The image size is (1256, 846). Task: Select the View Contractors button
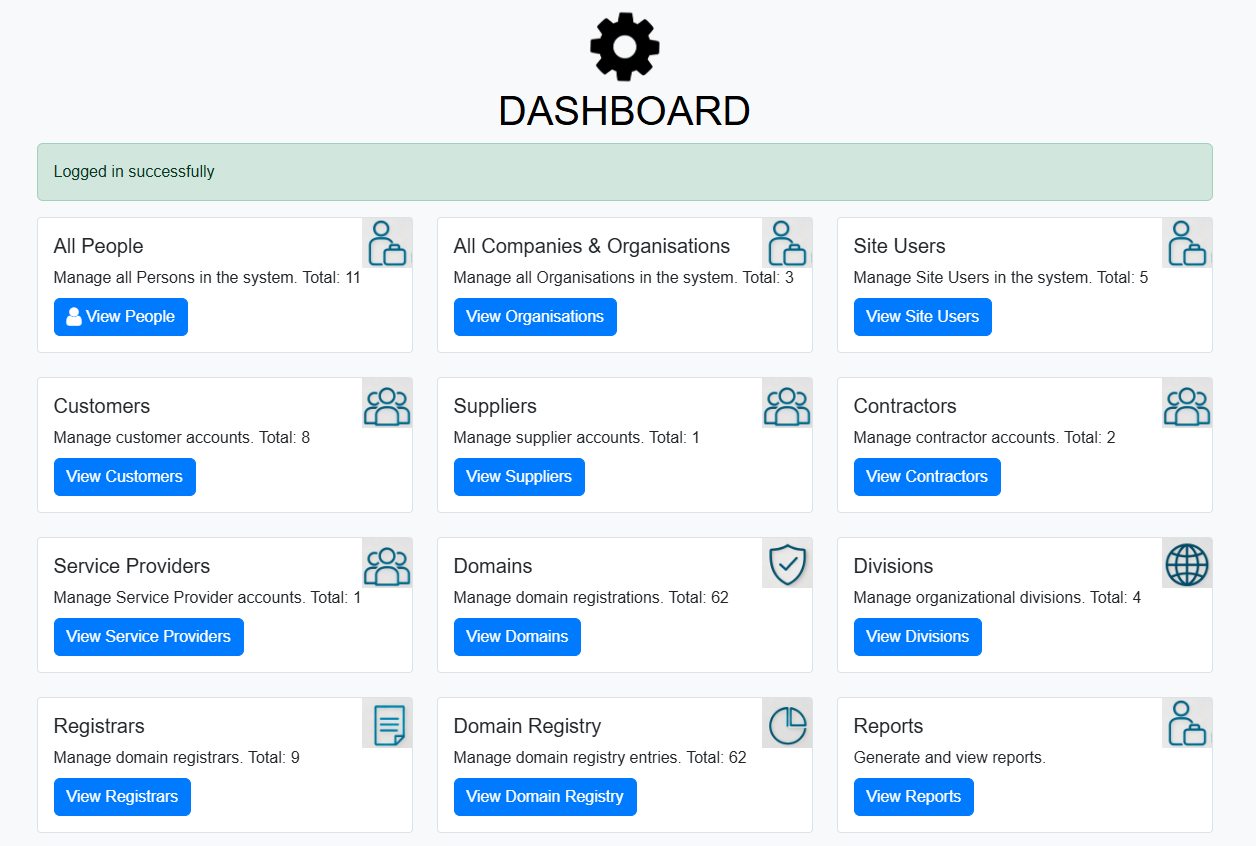927,477
